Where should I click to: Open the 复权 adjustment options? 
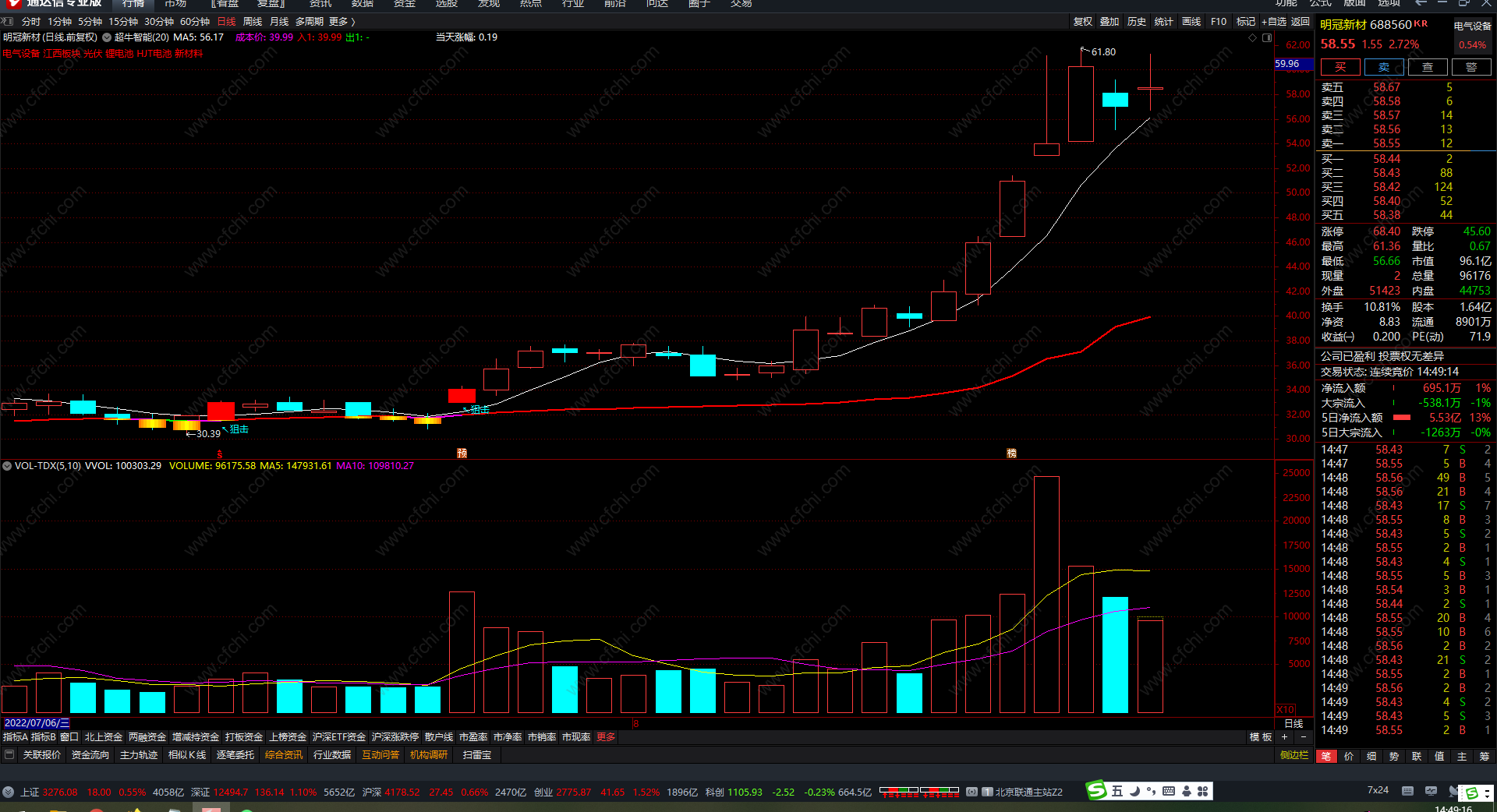click(1083, 22)
